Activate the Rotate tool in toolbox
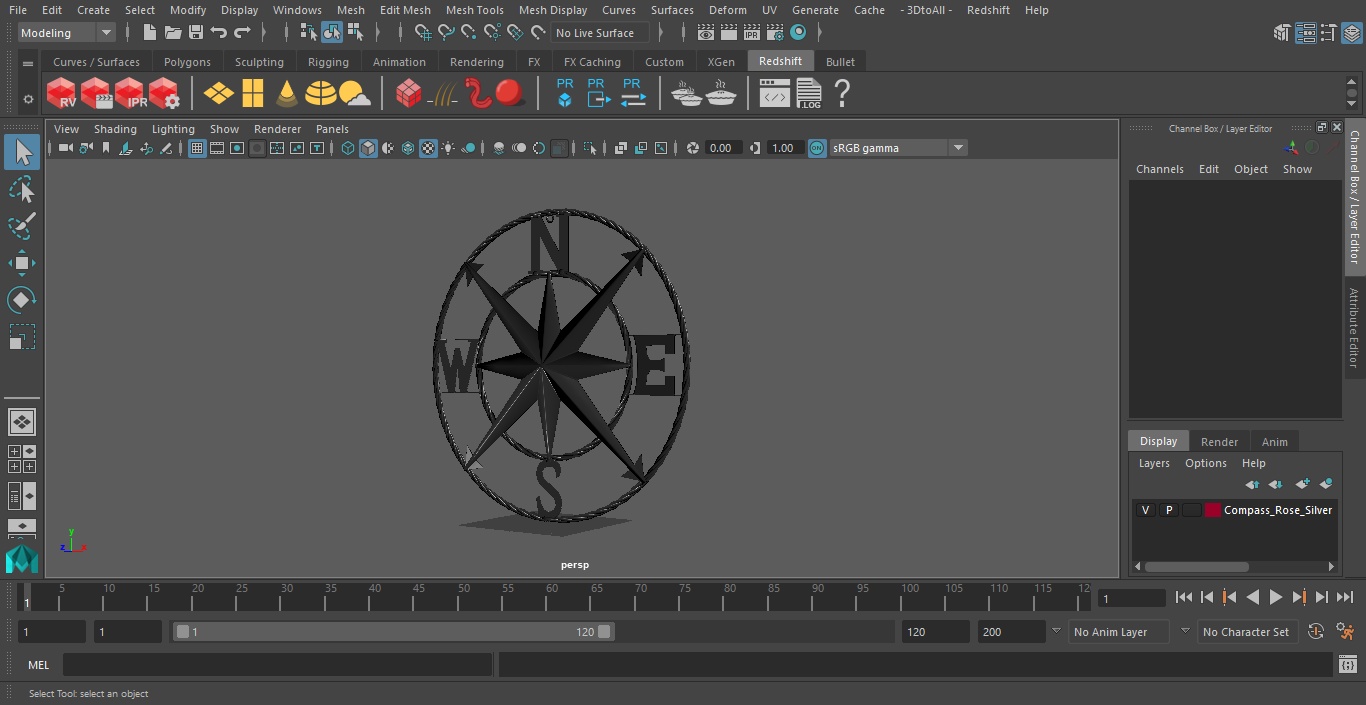Viewport: 1366px width, 705px height. [x=22, y=300]
